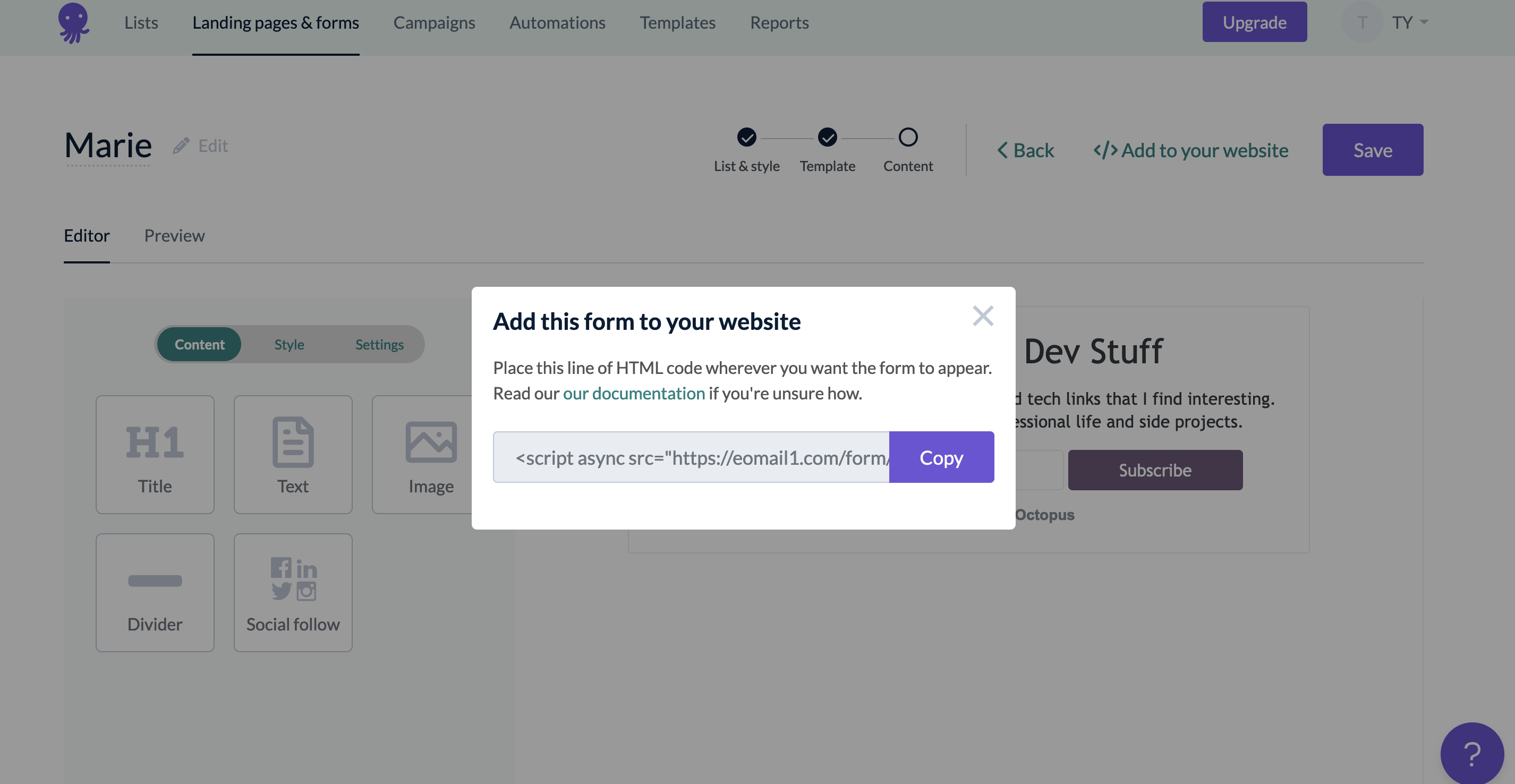This screenshot has height=784, width=1515.
Task: Select the Text content block
Action: tap(292, 454)
